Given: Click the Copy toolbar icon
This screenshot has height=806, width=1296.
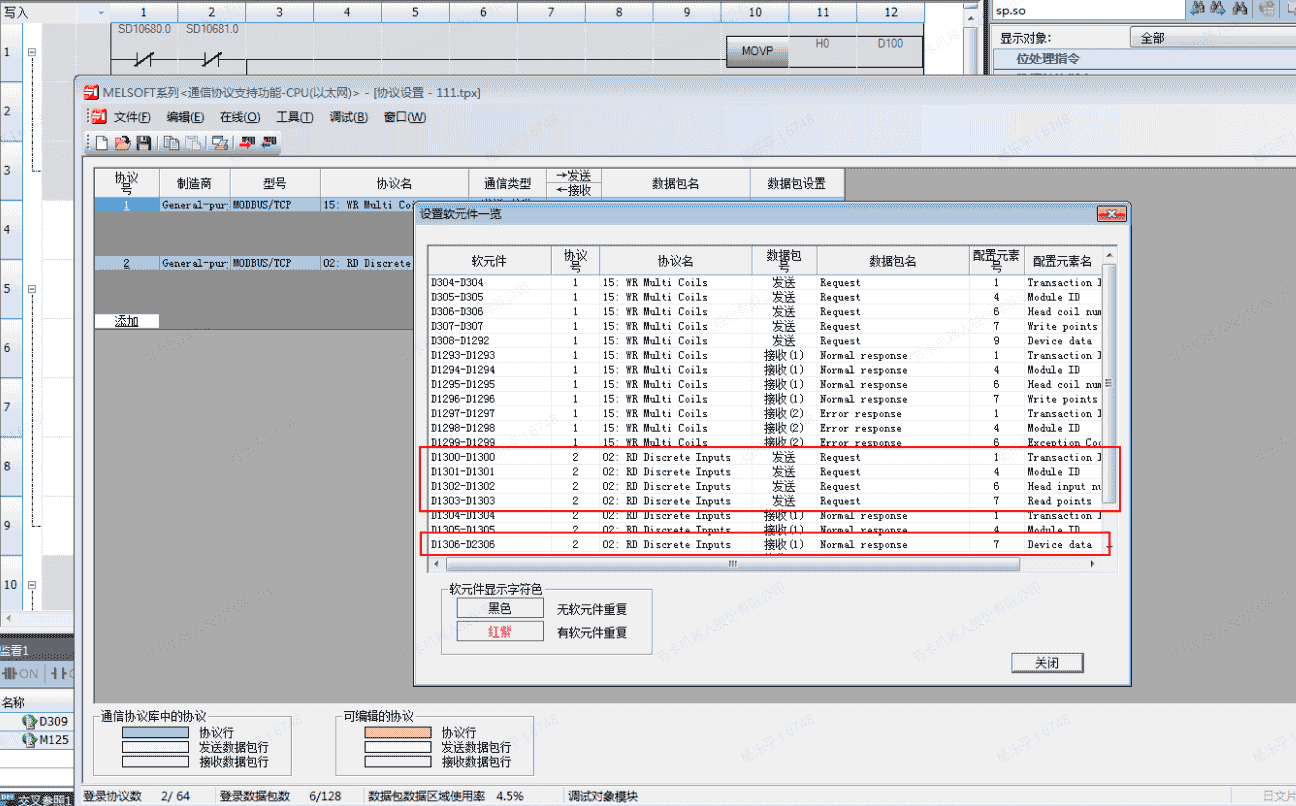Looking at the screenshot, I should [x=171, y=143].
